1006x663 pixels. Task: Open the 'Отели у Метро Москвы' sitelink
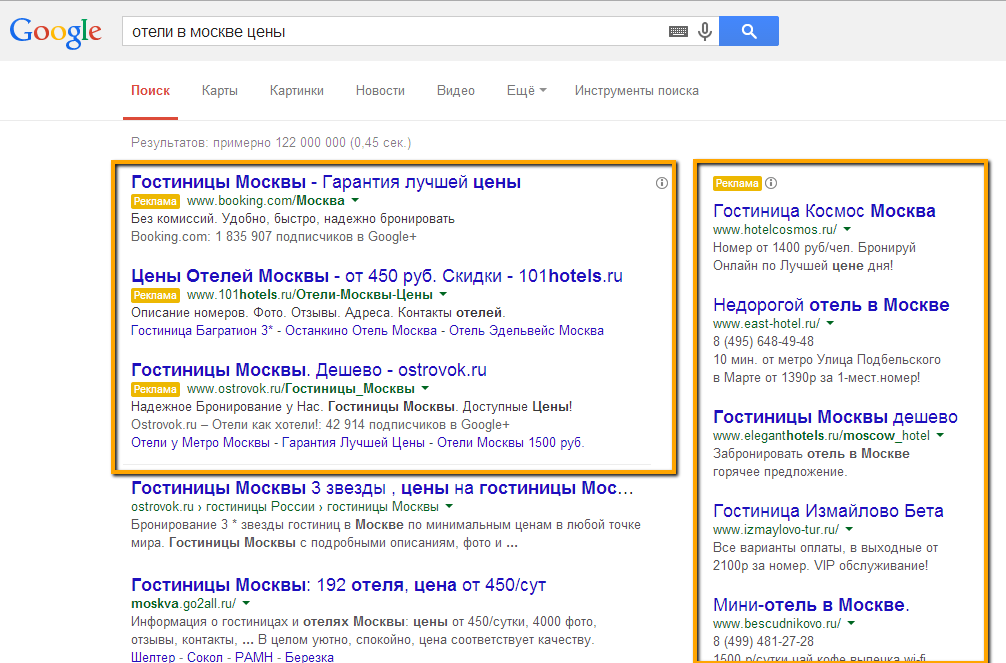coord(200,442)
